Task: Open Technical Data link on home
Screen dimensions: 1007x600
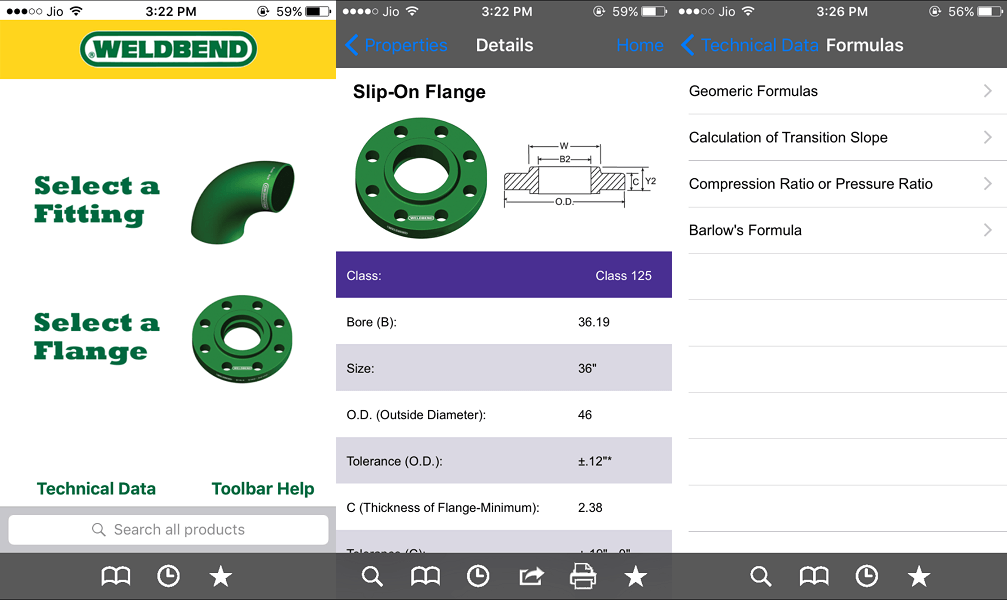Action: [x=96, y=489]
